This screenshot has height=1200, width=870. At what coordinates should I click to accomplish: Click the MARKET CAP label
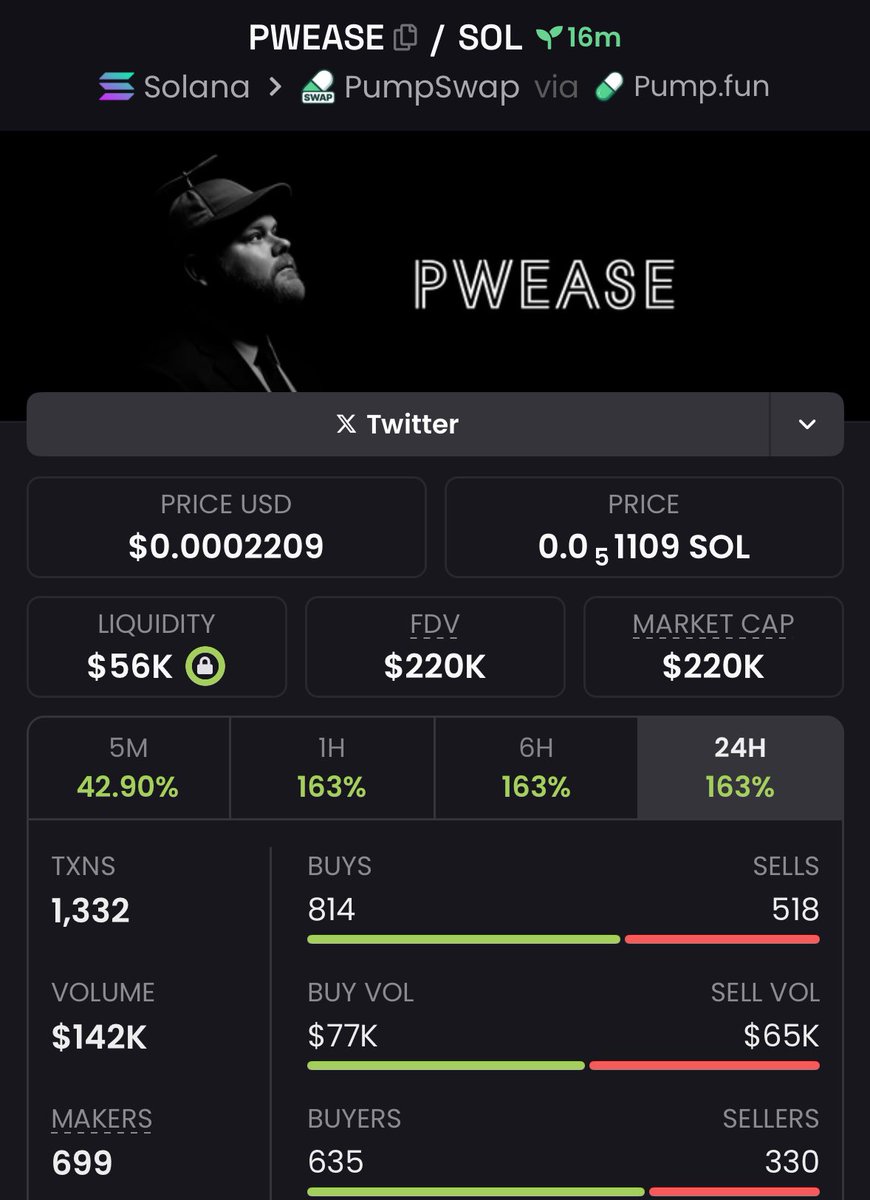(x=713, y=624)
